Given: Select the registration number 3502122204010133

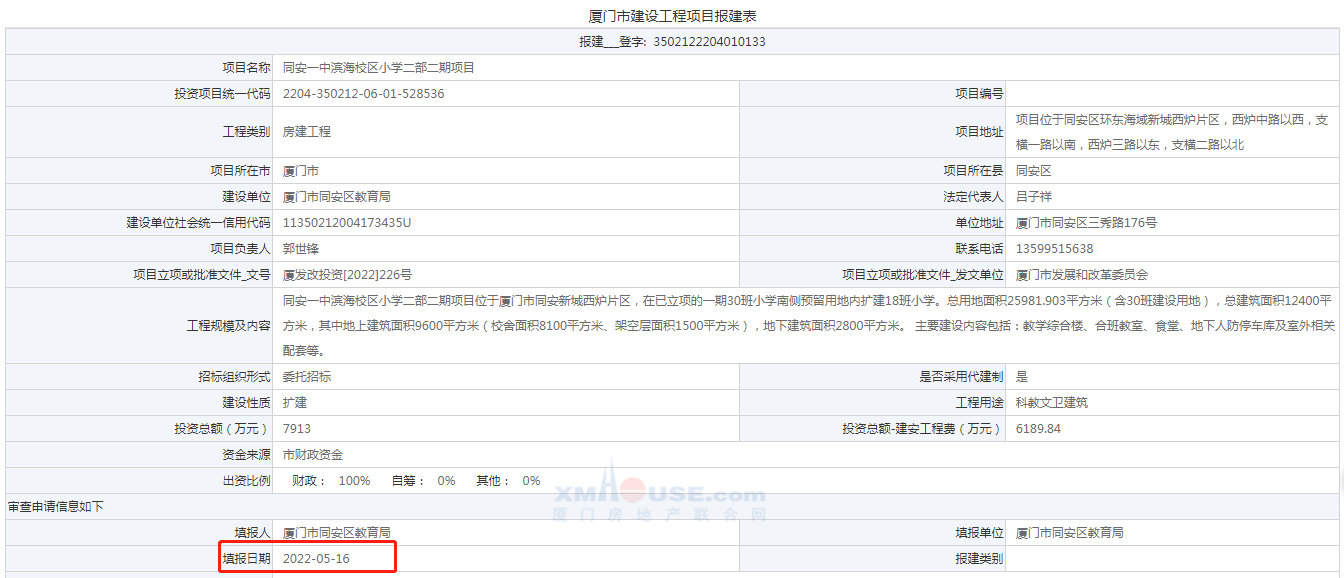Looking at the screenshot, I should [709, 42].
